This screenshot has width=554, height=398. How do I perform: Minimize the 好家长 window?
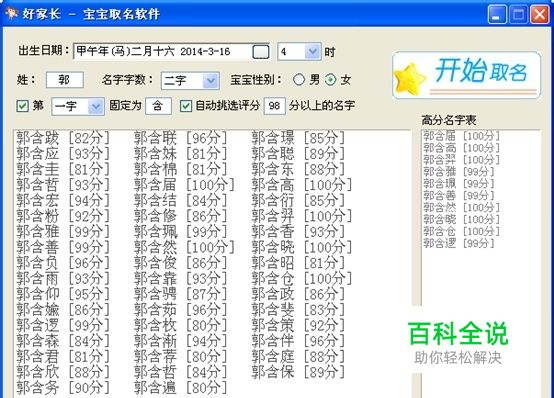point(497,15)
